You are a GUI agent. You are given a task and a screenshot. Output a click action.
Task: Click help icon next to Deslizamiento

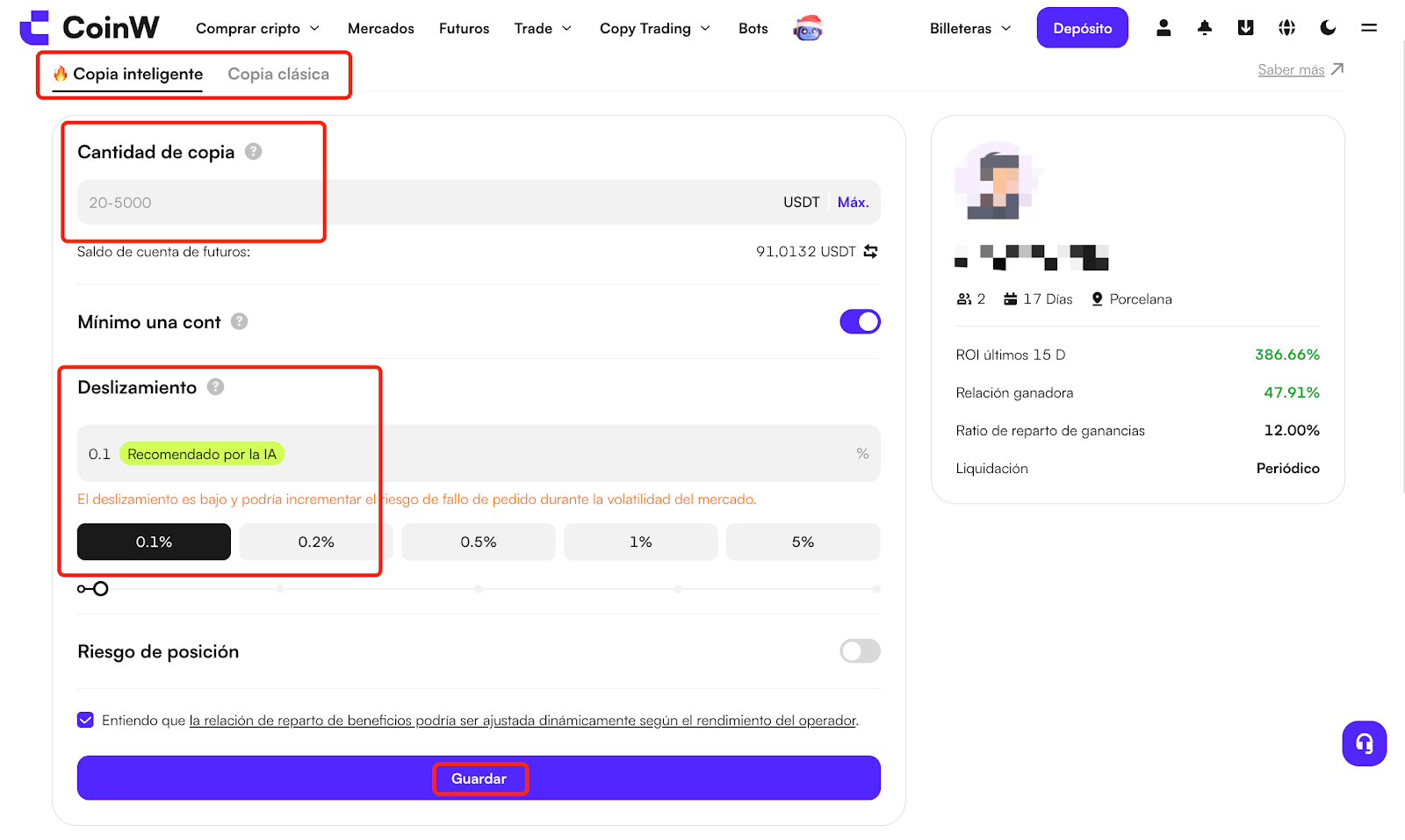(215, 387)
